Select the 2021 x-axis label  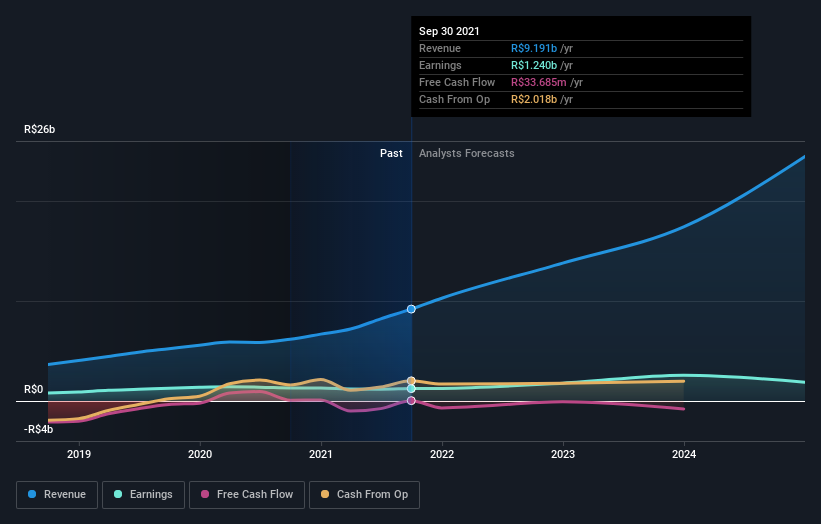click(x=321, y=454)
